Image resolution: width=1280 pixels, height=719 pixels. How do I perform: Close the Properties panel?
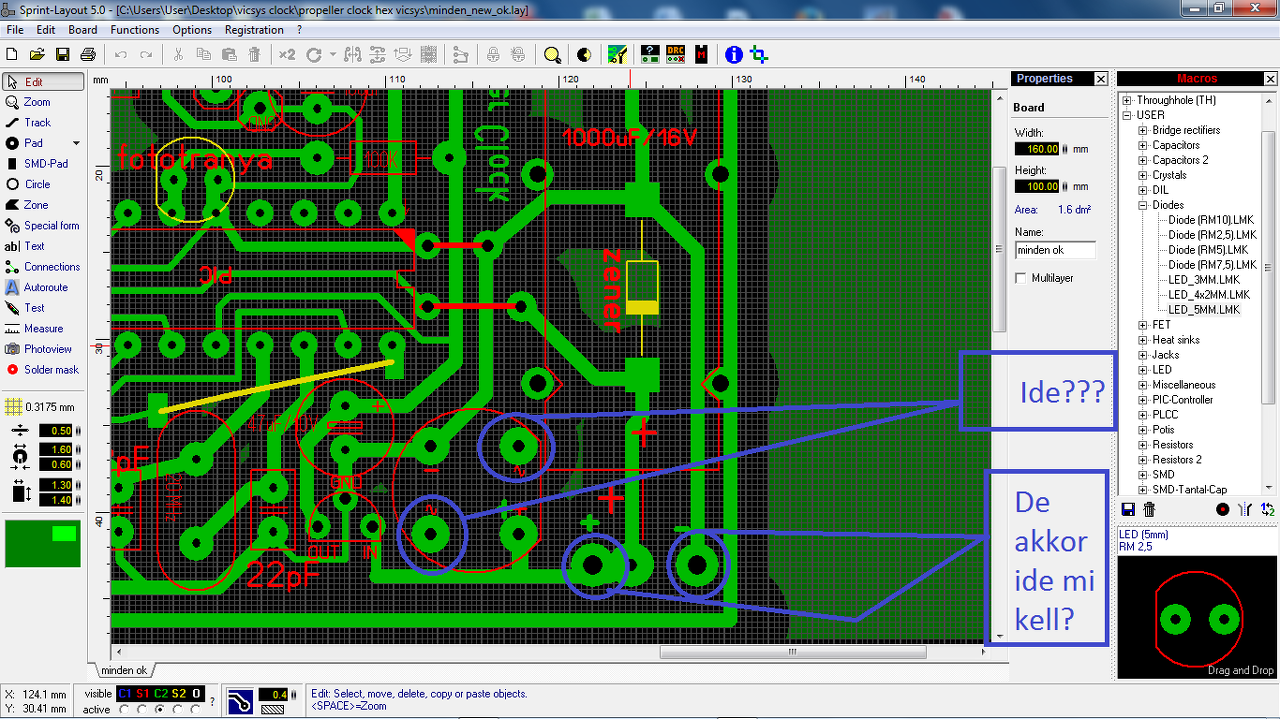click(1101, 79)
